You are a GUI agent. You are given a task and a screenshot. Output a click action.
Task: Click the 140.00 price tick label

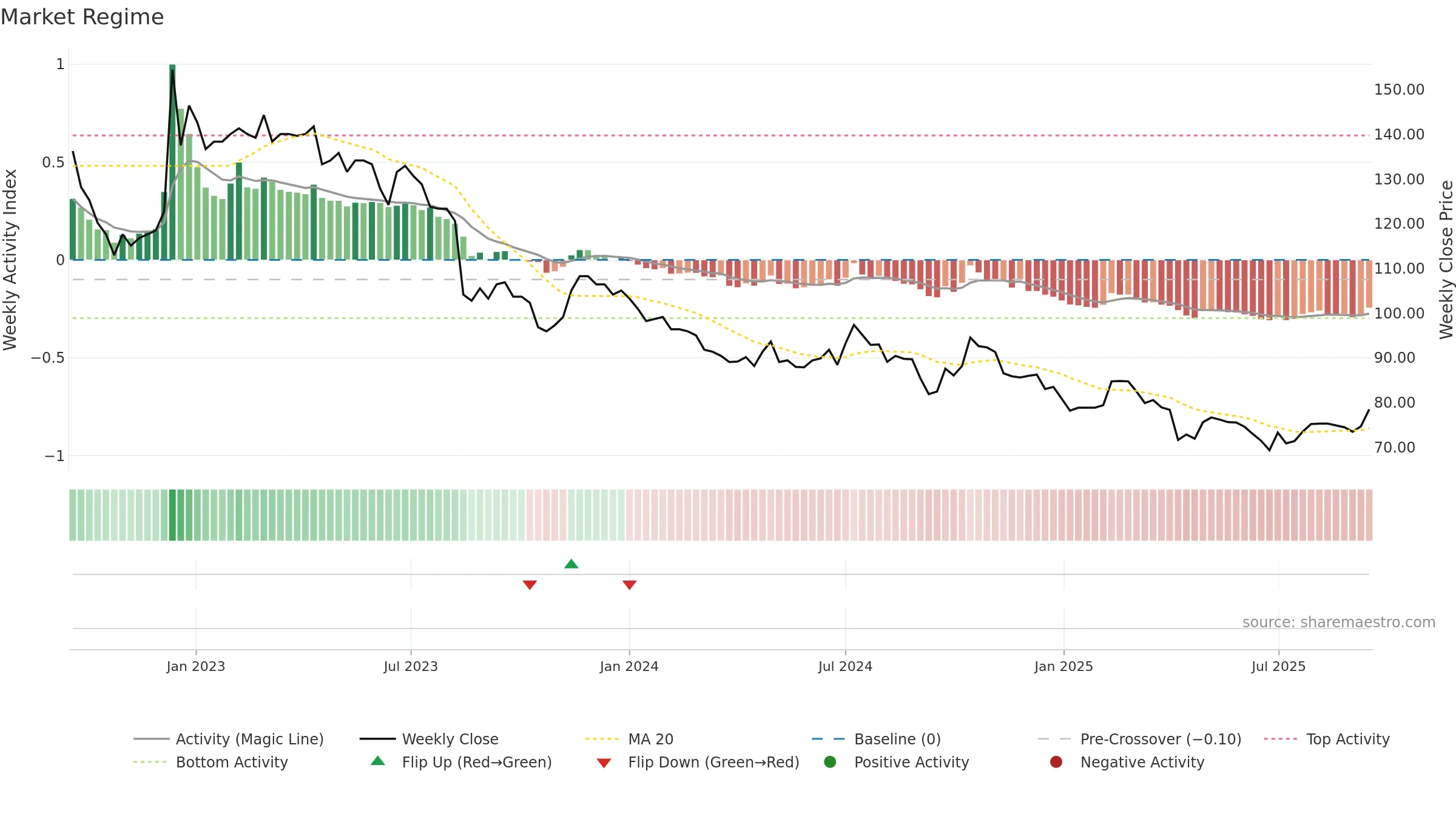point(1399,134)
